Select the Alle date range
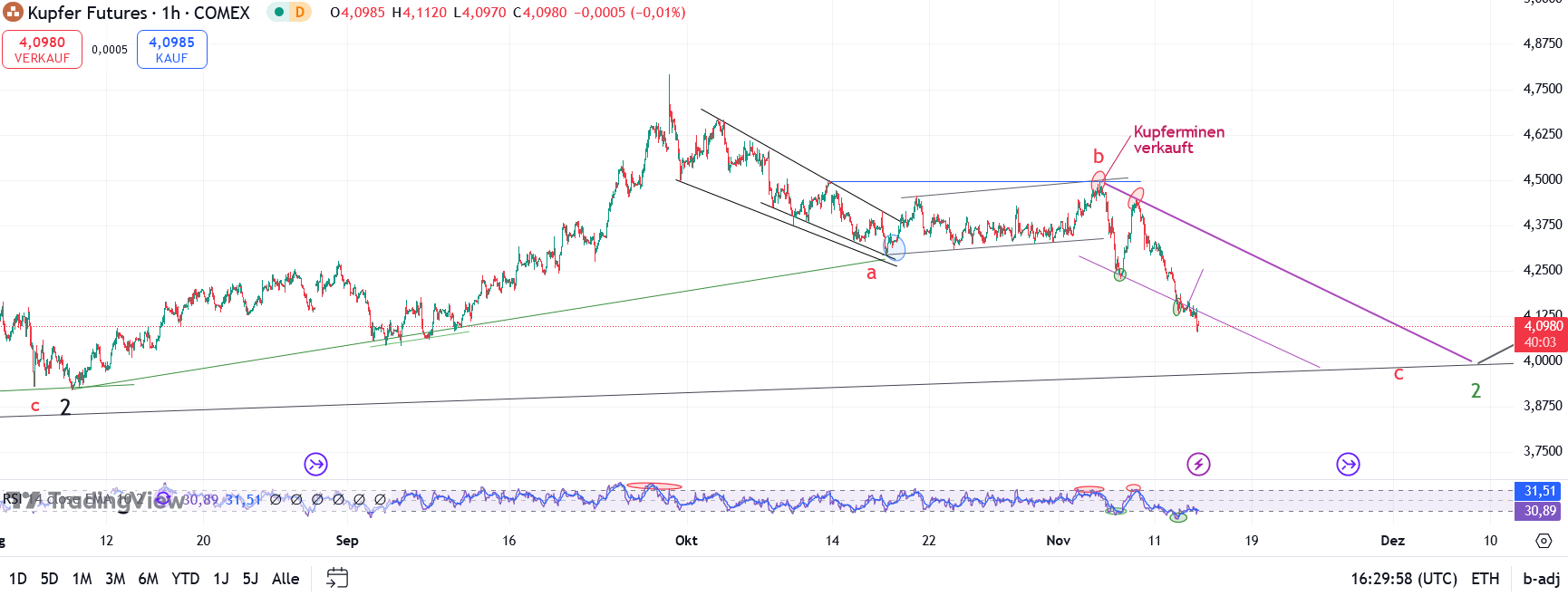The width and height of the screenshot is (1568, 596). click(x=286, y=579)
